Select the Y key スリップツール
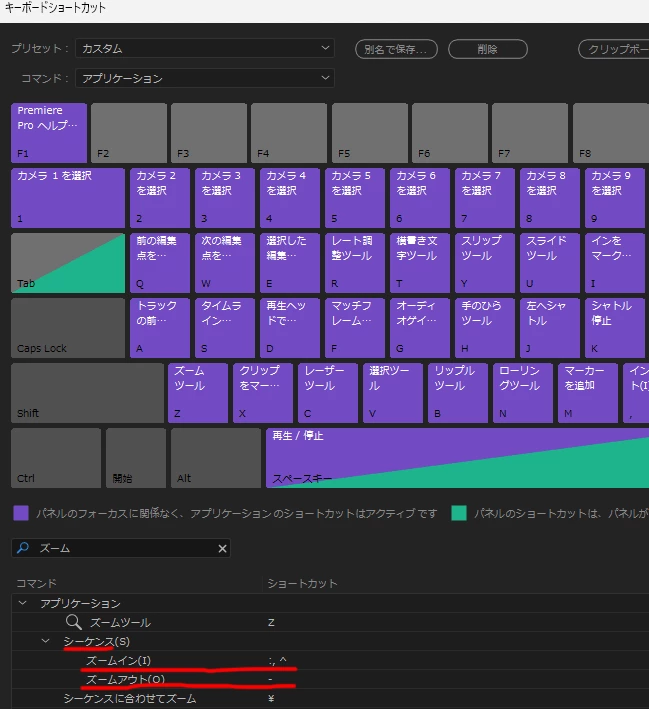649x709 pixels. (485, 263)
